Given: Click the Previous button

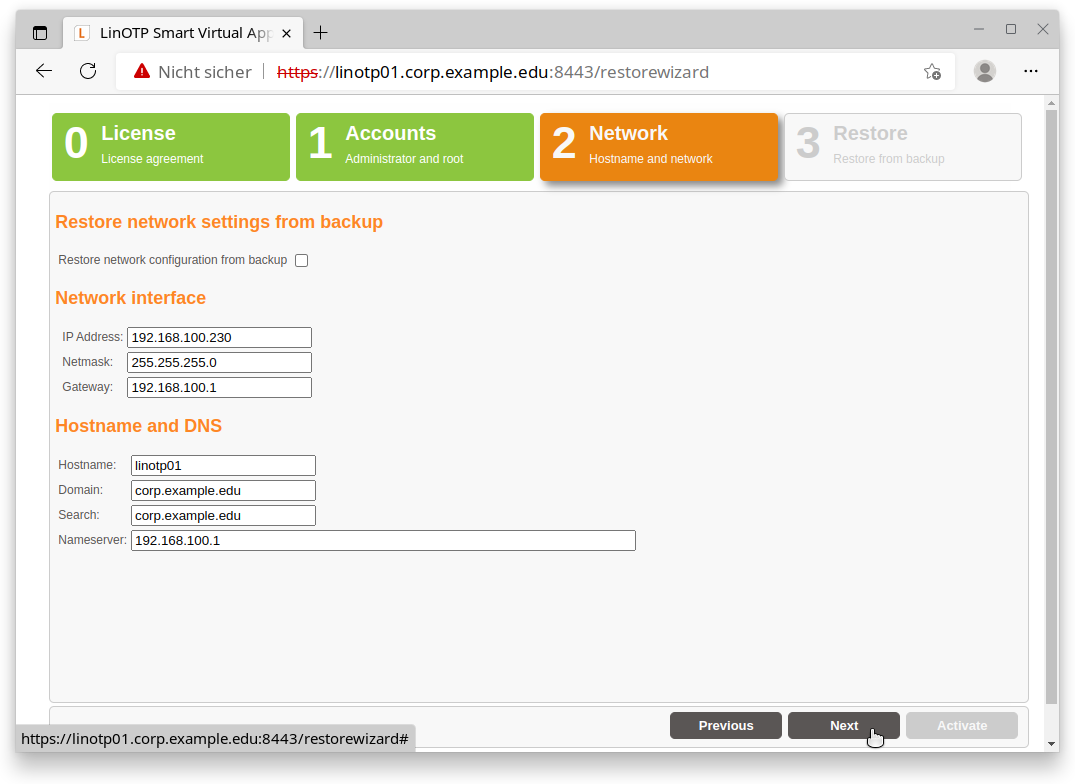Looking at the screenshot, I should 725,726.
